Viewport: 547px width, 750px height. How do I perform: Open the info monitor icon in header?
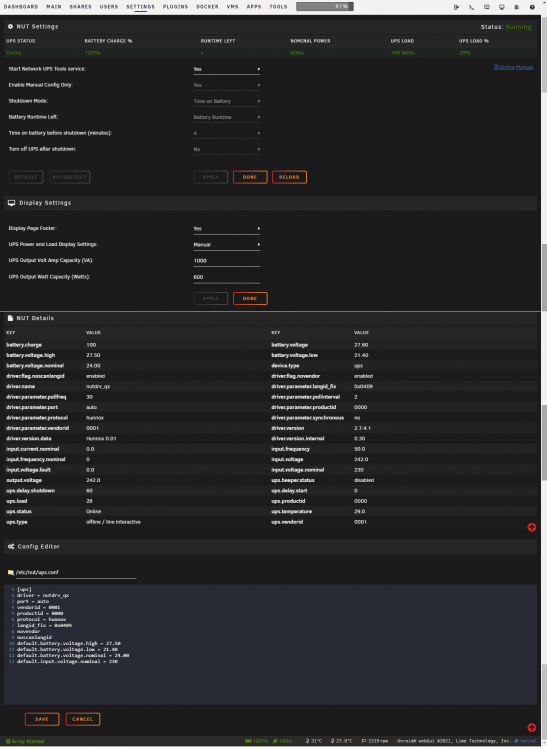[x=502, y=7]
